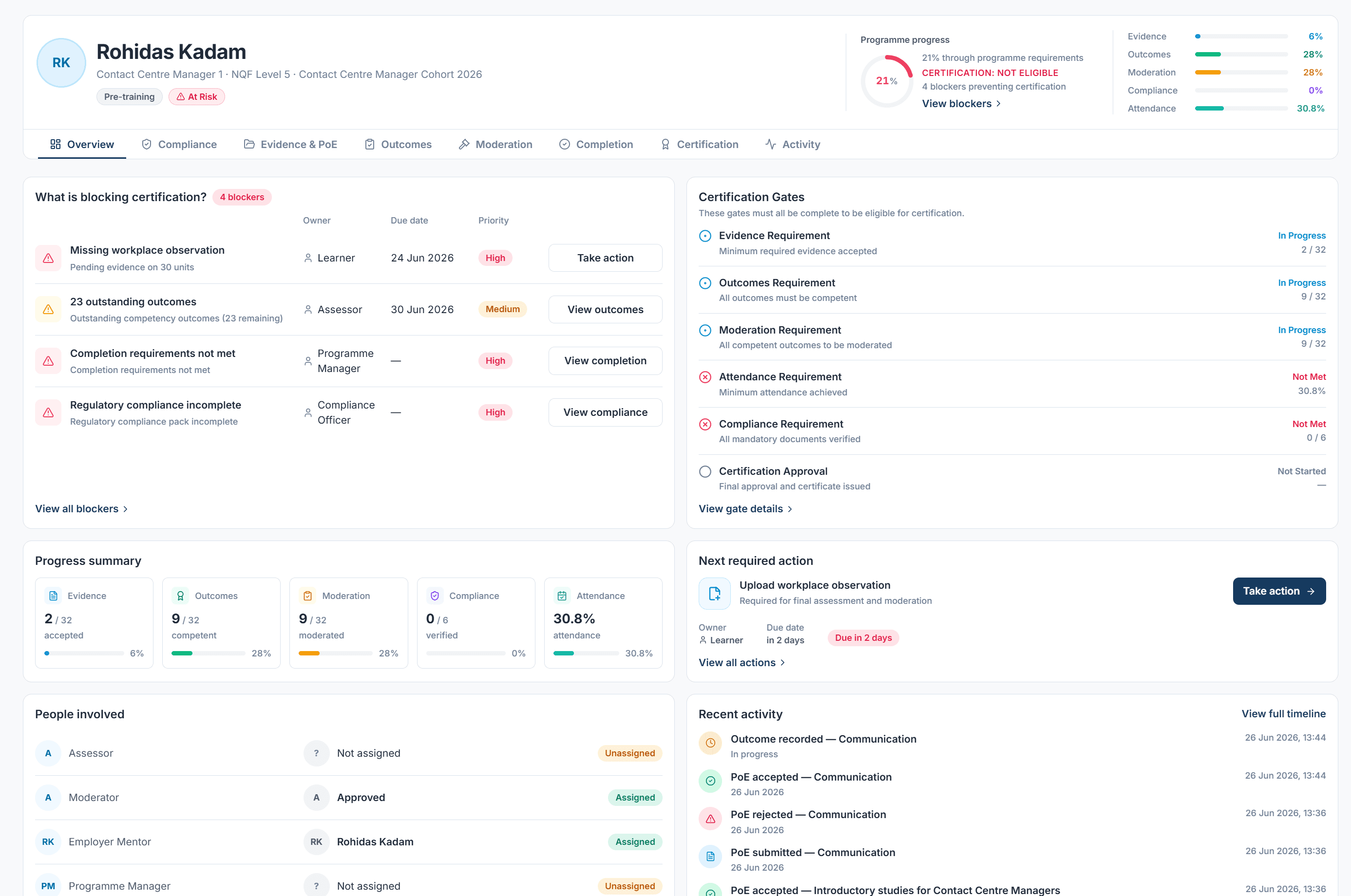Click PoE submitted Communication document icon
1351x896 pixels.
click(710, 857)
